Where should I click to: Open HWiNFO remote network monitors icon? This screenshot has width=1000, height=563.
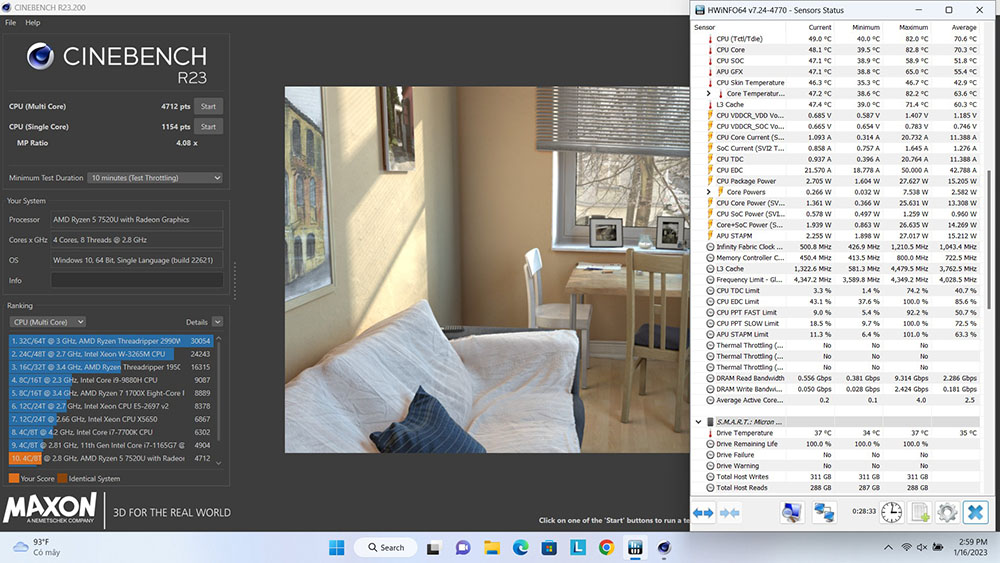(x=824, y=512)
